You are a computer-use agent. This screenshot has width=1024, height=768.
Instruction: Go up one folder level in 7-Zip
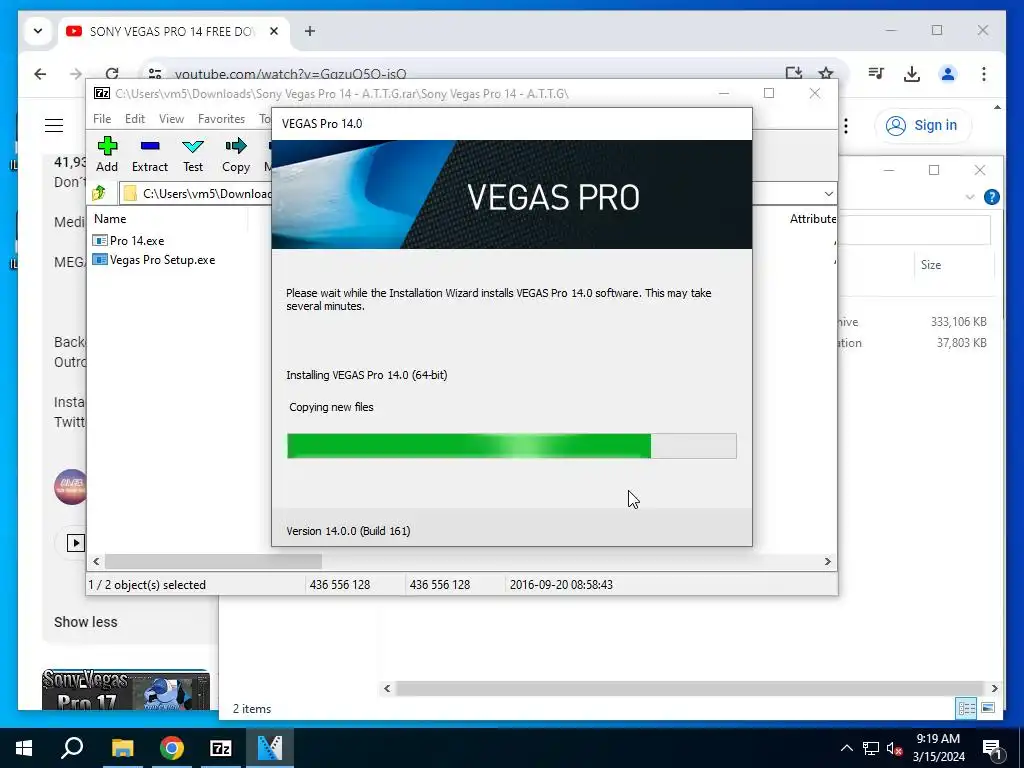(x=99, y=193)
